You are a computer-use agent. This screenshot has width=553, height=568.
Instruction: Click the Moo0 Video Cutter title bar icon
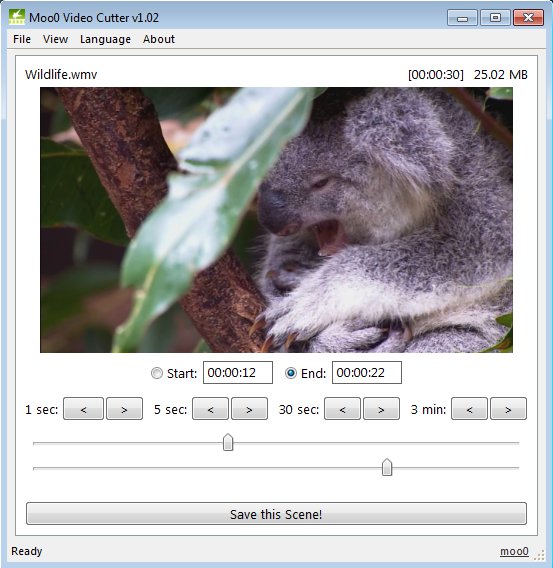tap(17, 17)
